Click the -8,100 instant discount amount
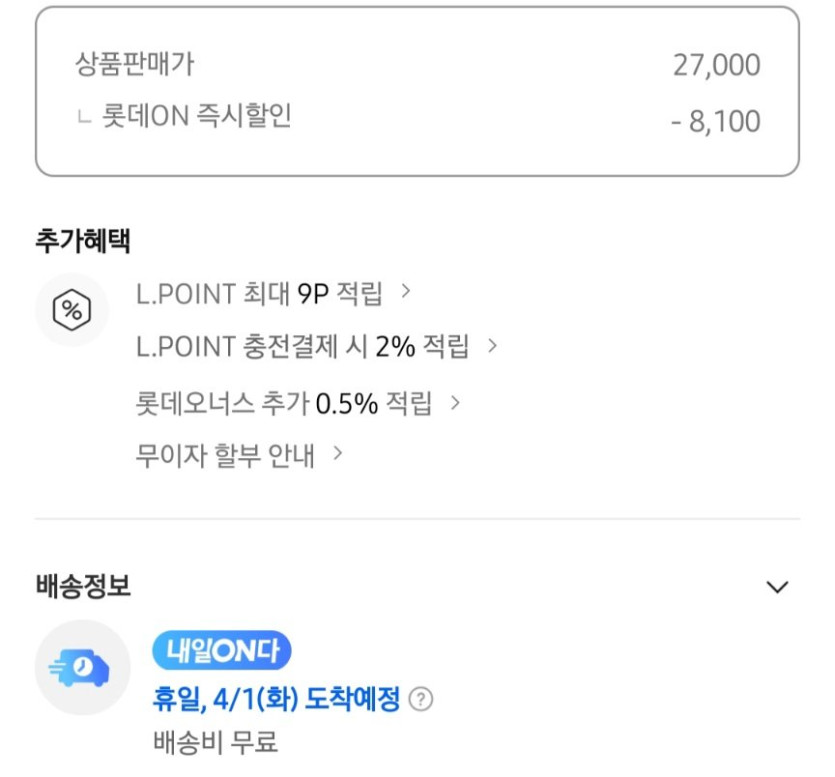The height and width of the screenshot is (777, 835). click(x=715, y=122)
